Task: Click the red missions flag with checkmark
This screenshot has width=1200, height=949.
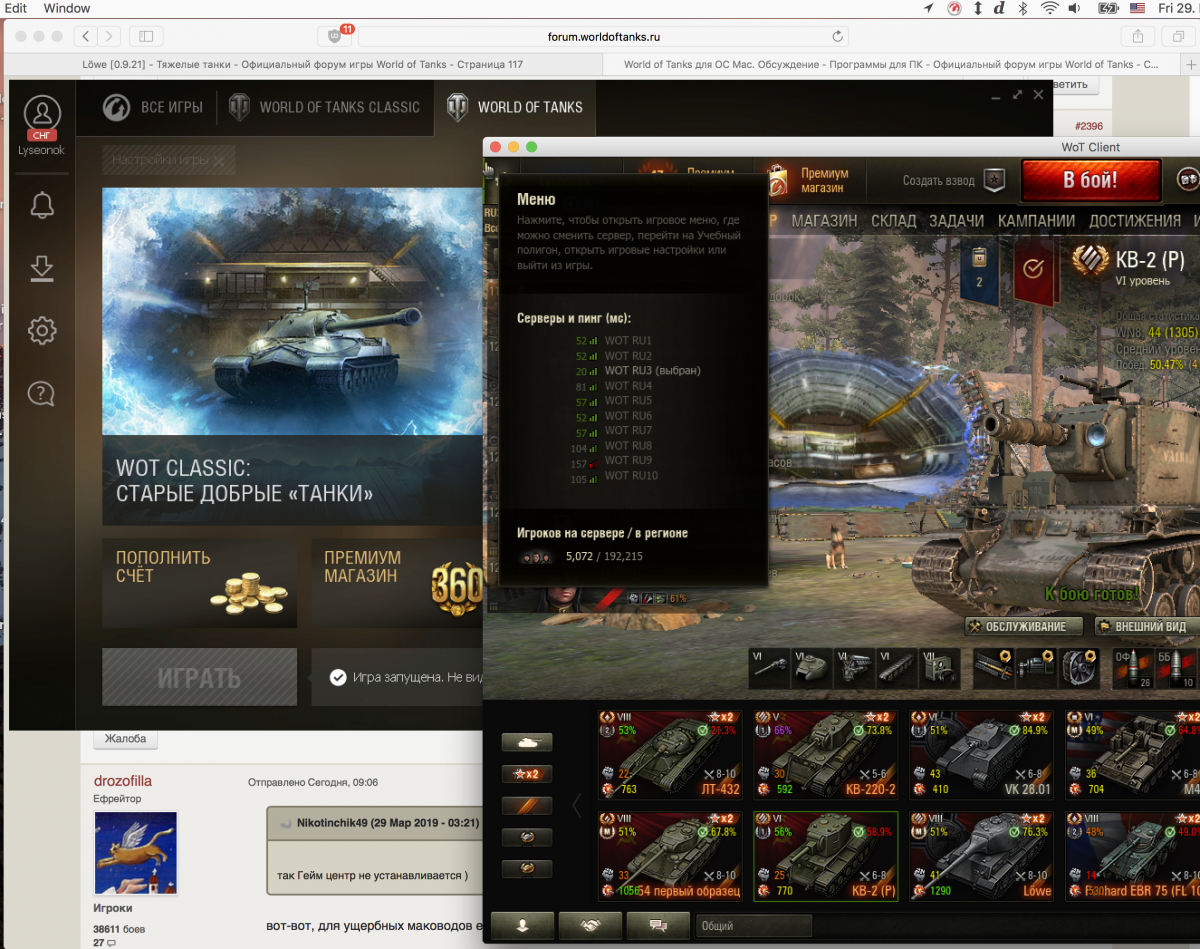Action: (x=1034, y=272)
